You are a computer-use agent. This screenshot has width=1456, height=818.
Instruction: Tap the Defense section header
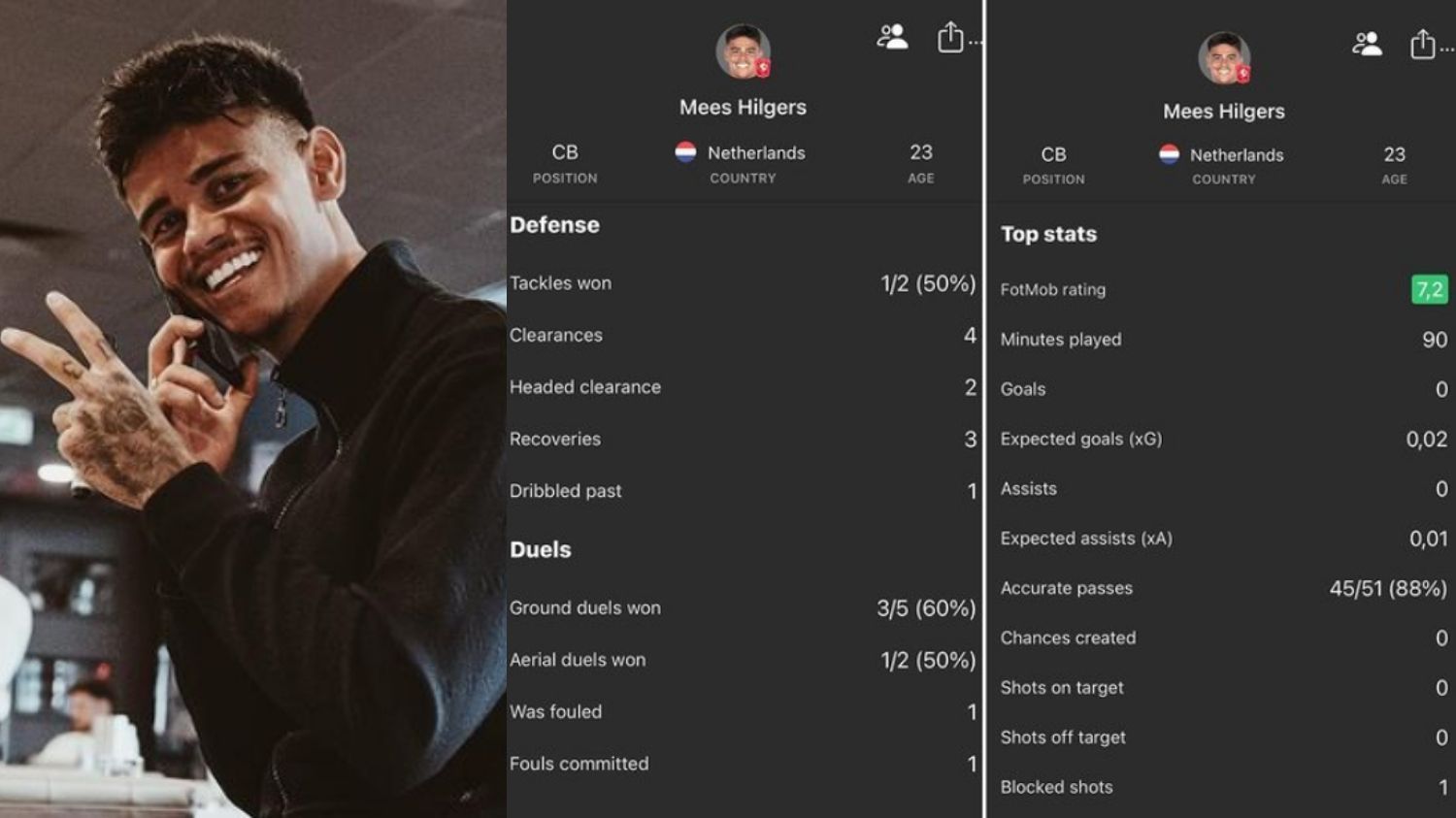pyautogui.click(x=554, y=225)
